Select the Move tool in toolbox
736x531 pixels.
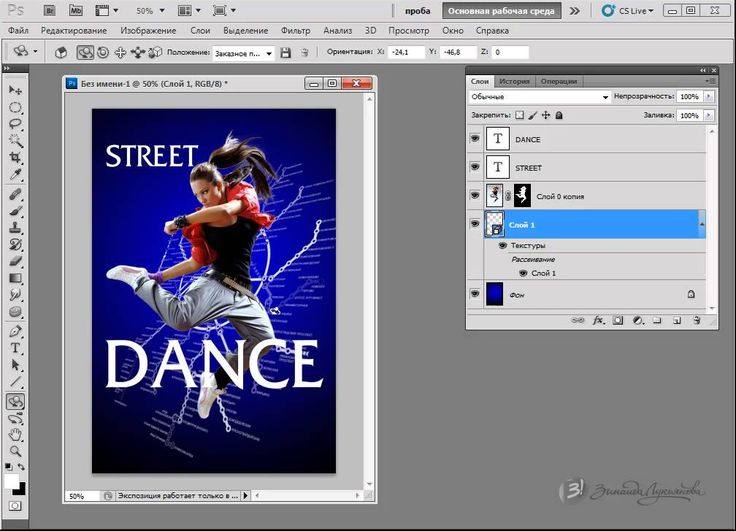coord(16,89)
